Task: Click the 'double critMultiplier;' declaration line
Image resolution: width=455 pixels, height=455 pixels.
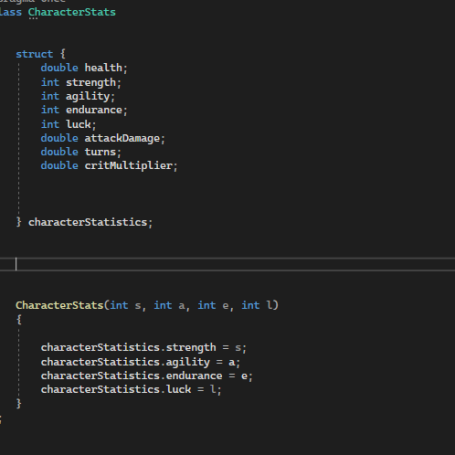Action: coord(109,166)
